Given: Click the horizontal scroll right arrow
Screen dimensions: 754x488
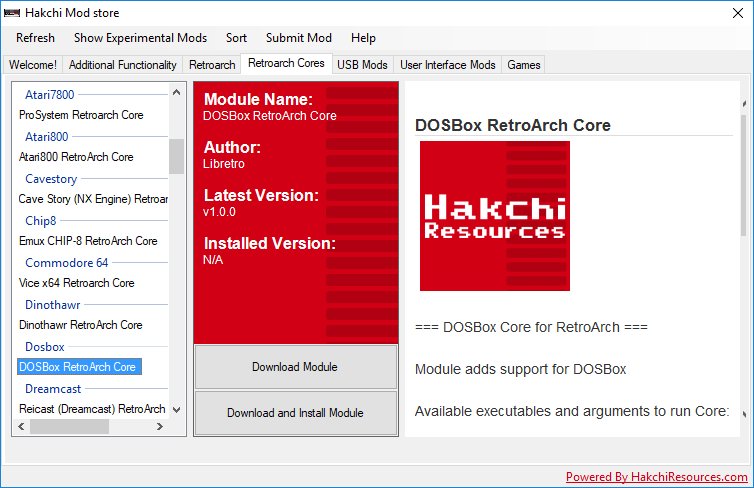Looking at the screenshot, I should coord(160,426).
